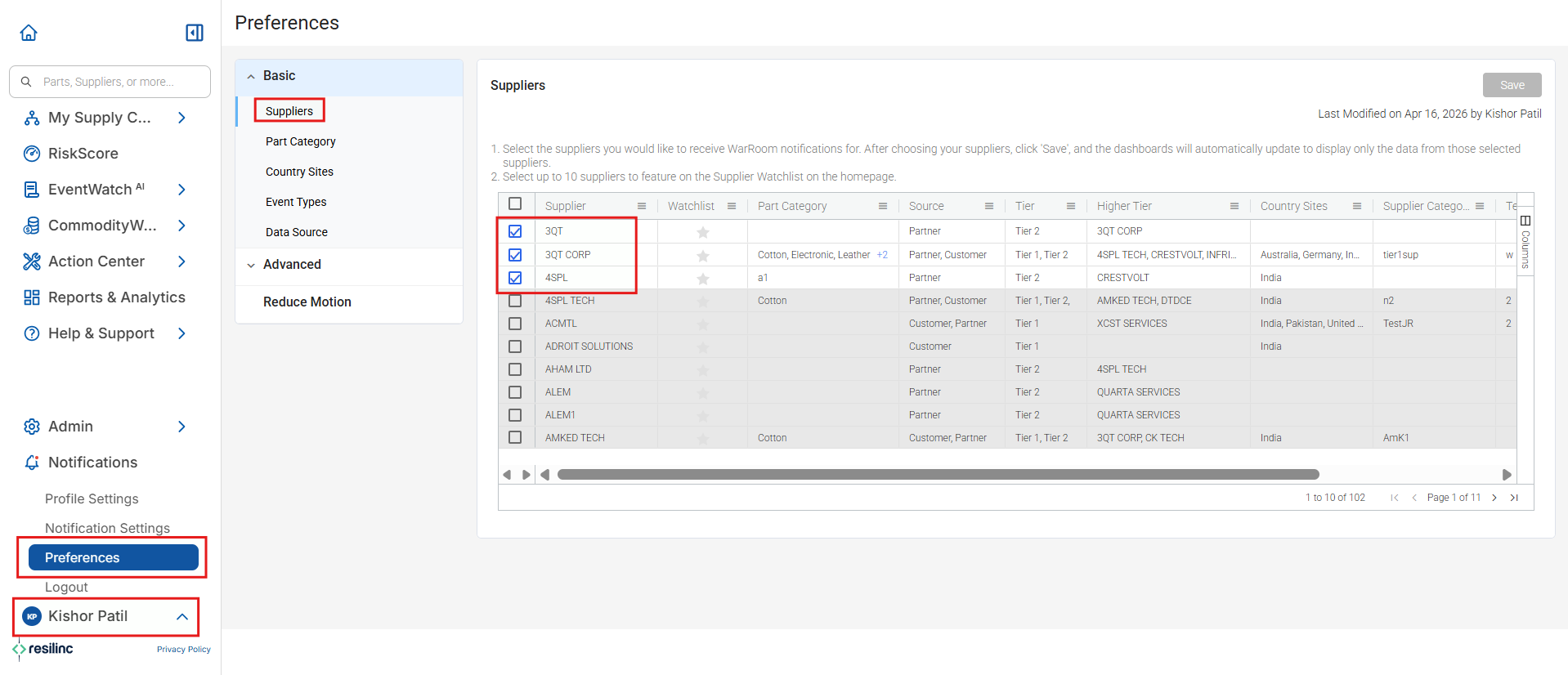This screenshot has height=675, width=1568.
Task: Click the Preferences menu button
Action: [x=114, y=557]
